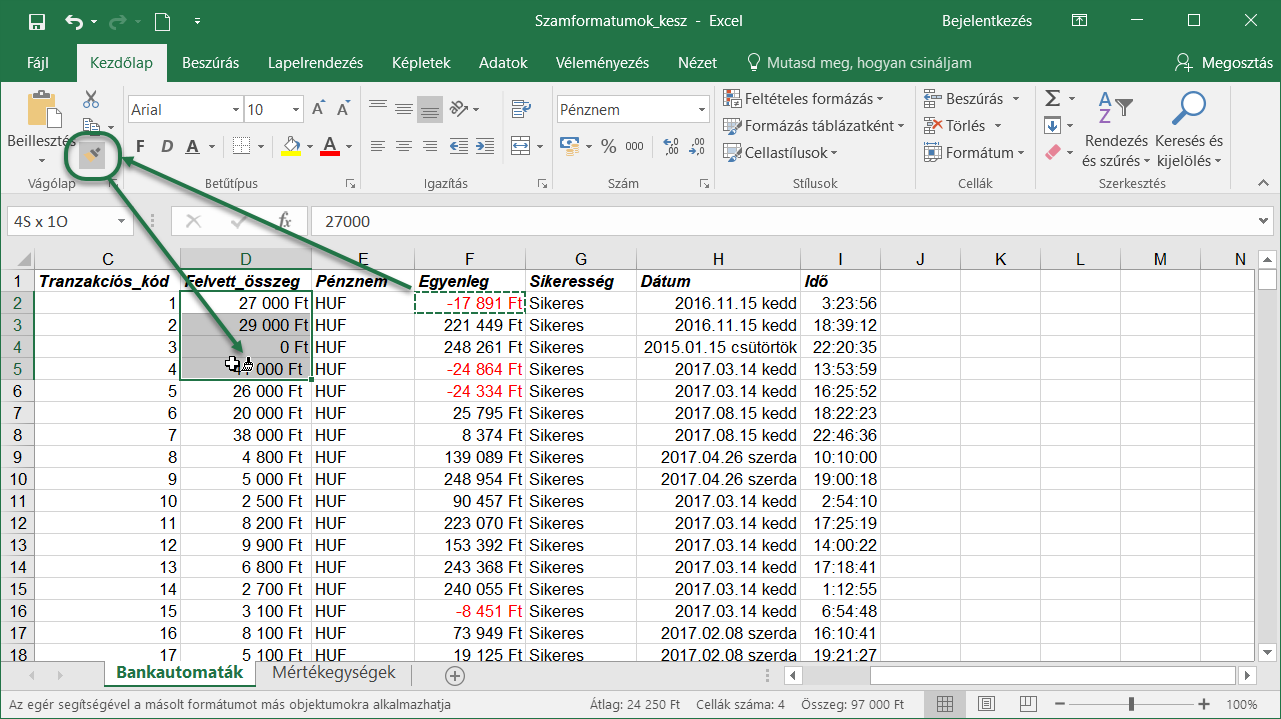The image size is (1281, 719).
Task: Click the Save icon in title bar
Action: coord(36,21)
